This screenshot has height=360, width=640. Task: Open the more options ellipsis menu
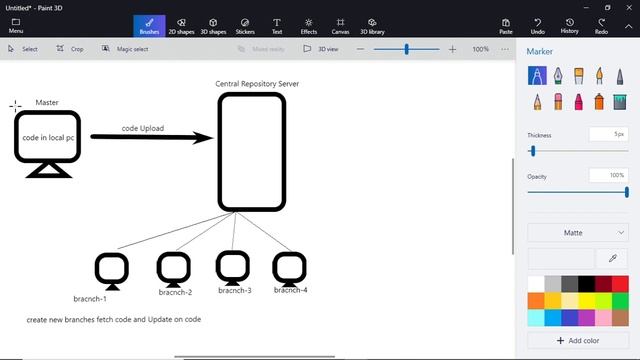coord(505,49)
